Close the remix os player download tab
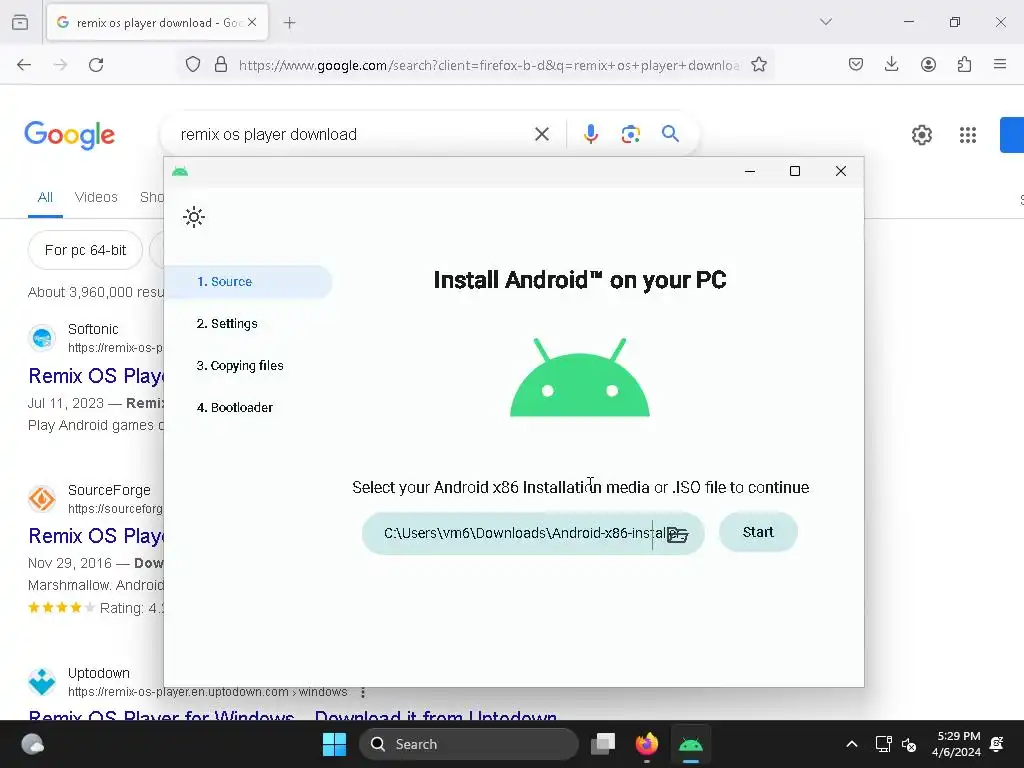Image resolution: width=1024 pixels, height=768 pixels. coord(252,23)
